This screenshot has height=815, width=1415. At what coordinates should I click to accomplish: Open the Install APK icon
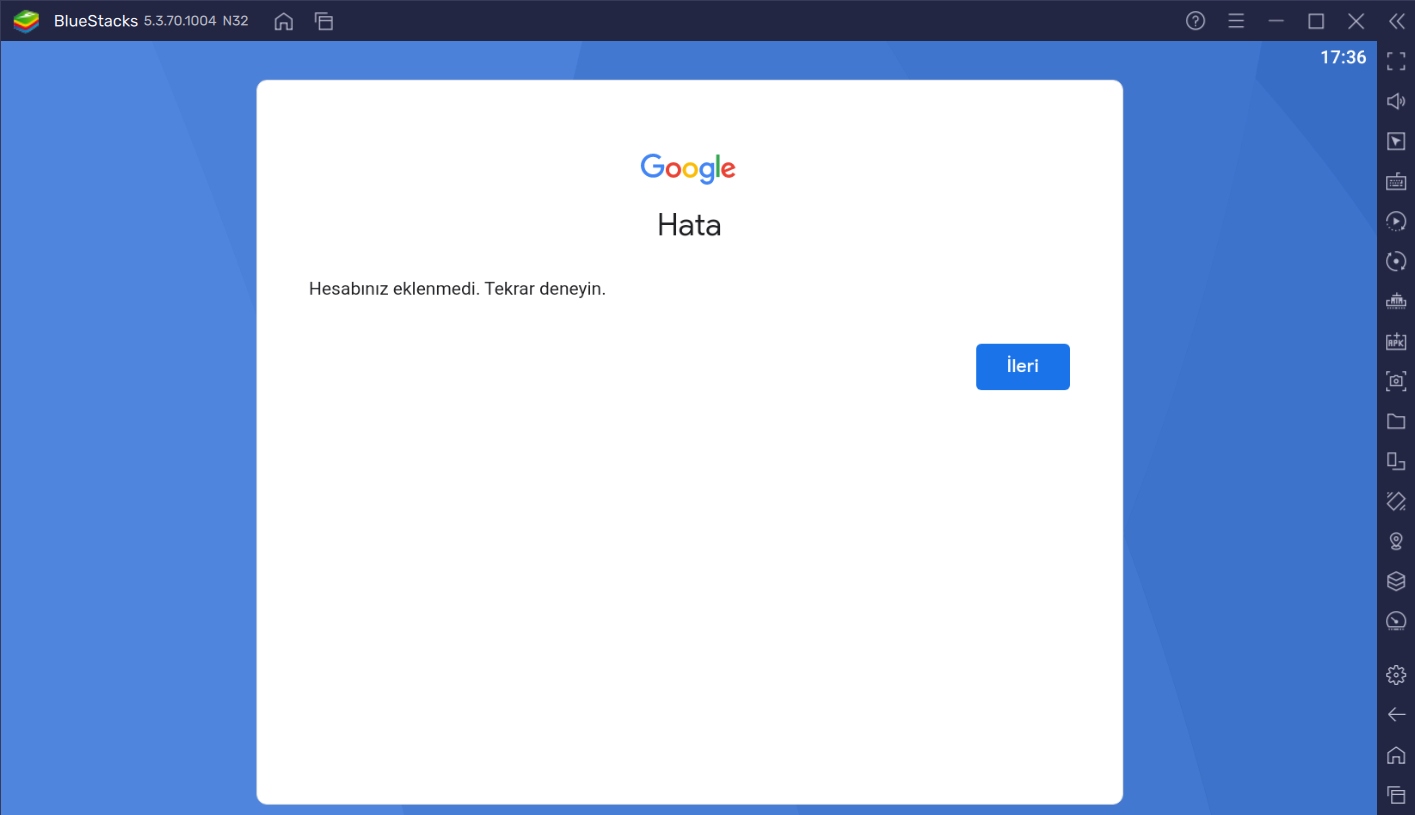[1396, 341]
